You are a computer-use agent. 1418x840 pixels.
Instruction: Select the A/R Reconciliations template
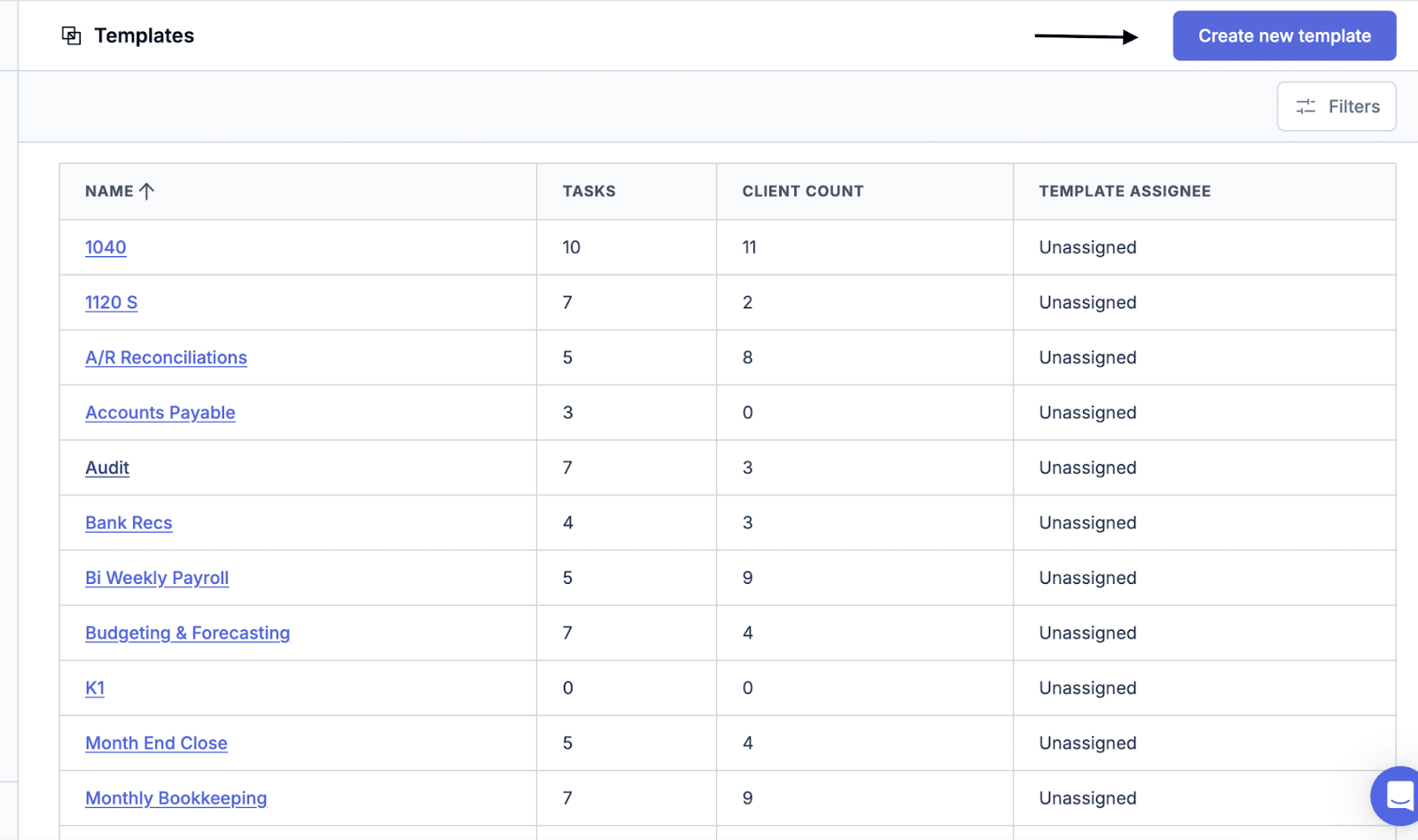tap(166, 357)
